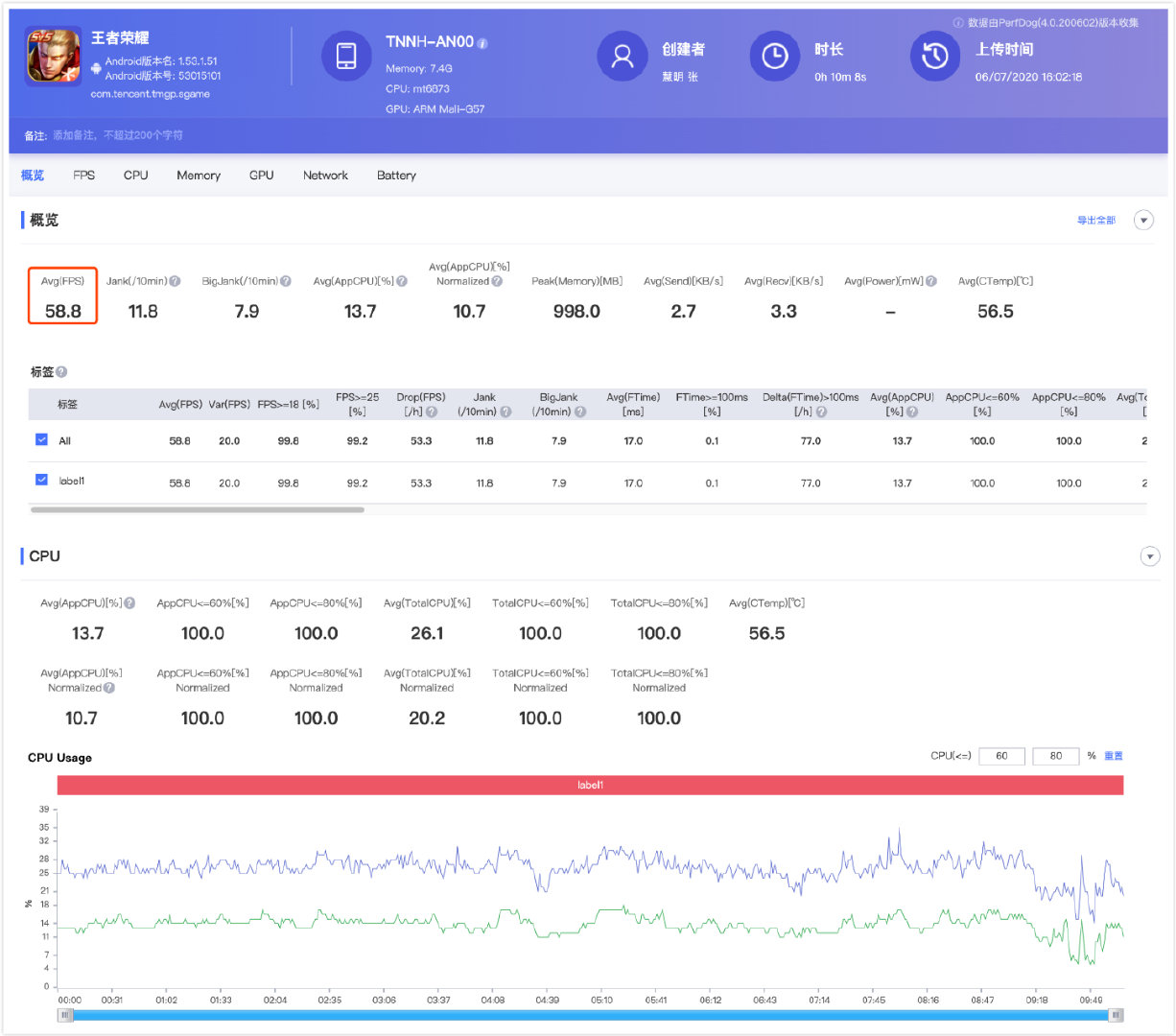
Task: Collapse the CPU section with arrow button
Action: 1149,556
